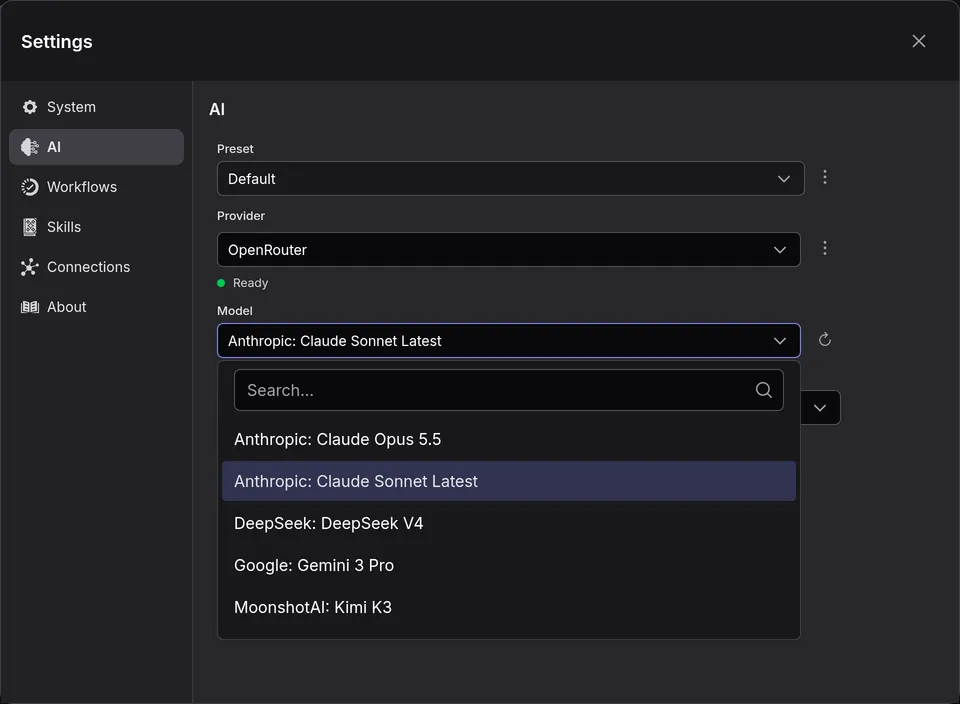Click the Ready status text
Image resolution: width=960 pixels, height=704 pixels.
point(250,283)
